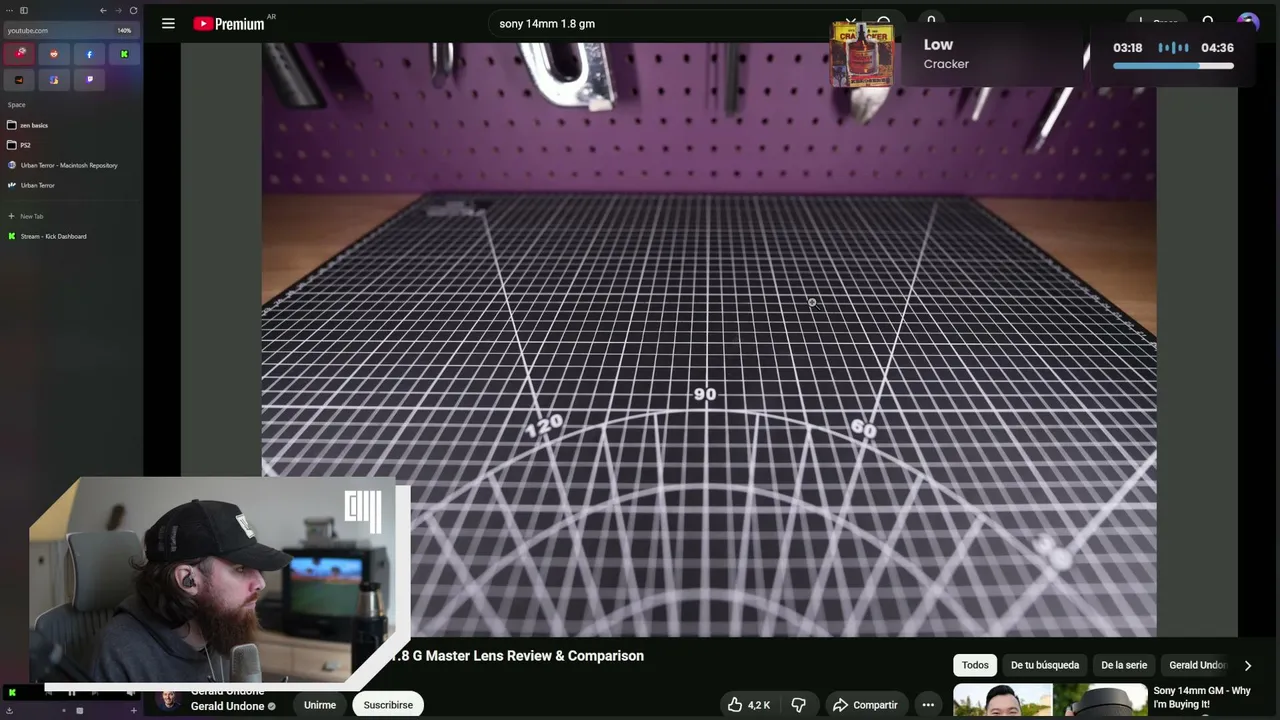Screen dimensions: 1280x720
Task: Open the Gerald Undone channel name
Action: [x=228, y=706]
